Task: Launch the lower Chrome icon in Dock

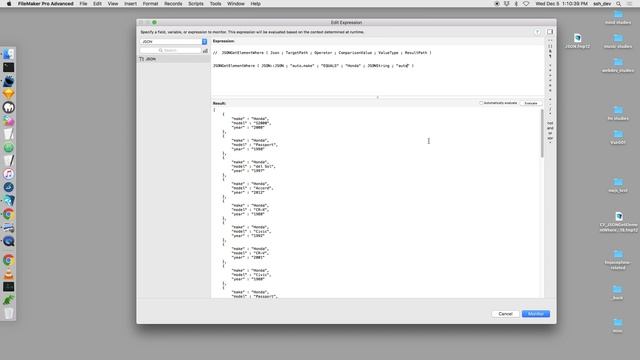Action: [9, 260]
